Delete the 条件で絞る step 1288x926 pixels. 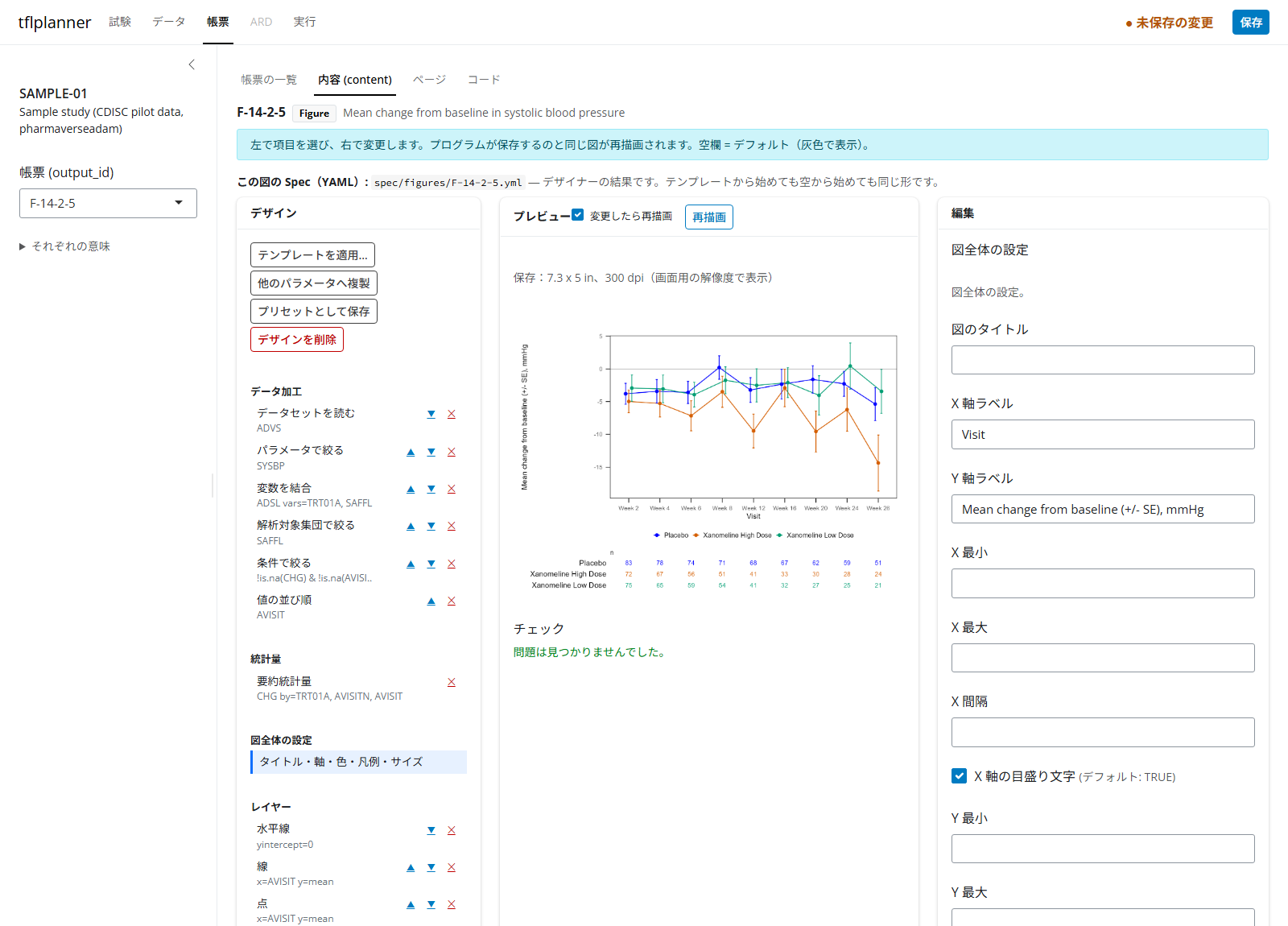click(452, 564)
